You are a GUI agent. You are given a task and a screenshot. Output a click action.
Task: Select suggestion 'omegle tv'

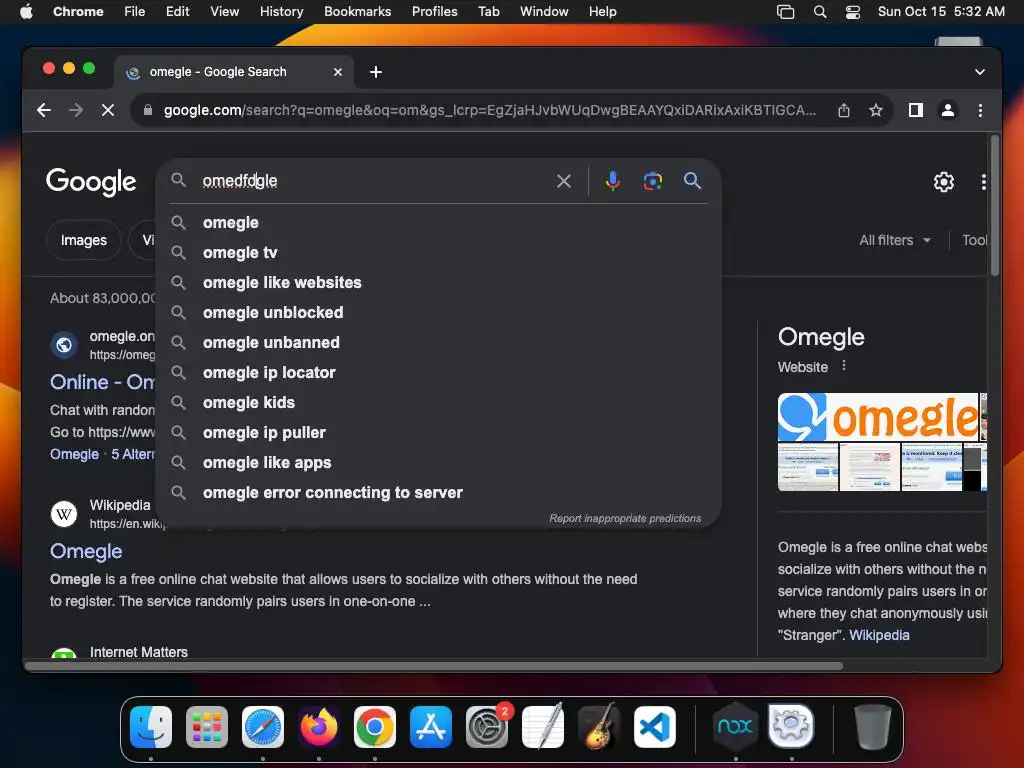pyautogui.click(x=438, y=253)
